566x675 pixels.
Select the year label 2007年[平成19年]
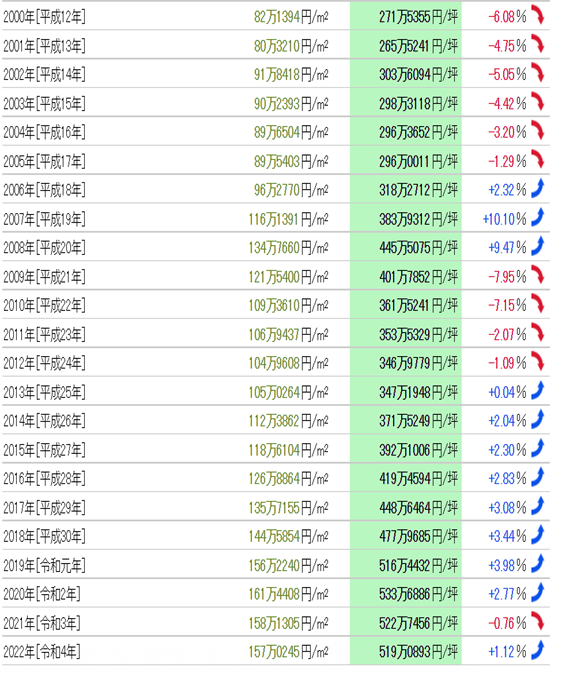(x=44, y=219)
